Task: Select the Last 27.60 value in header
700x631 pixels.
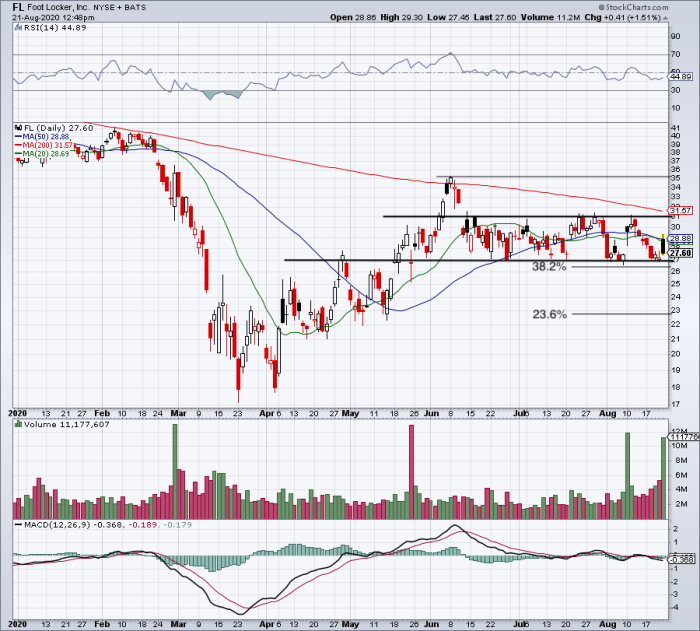Action: click(x=495, y=17)
